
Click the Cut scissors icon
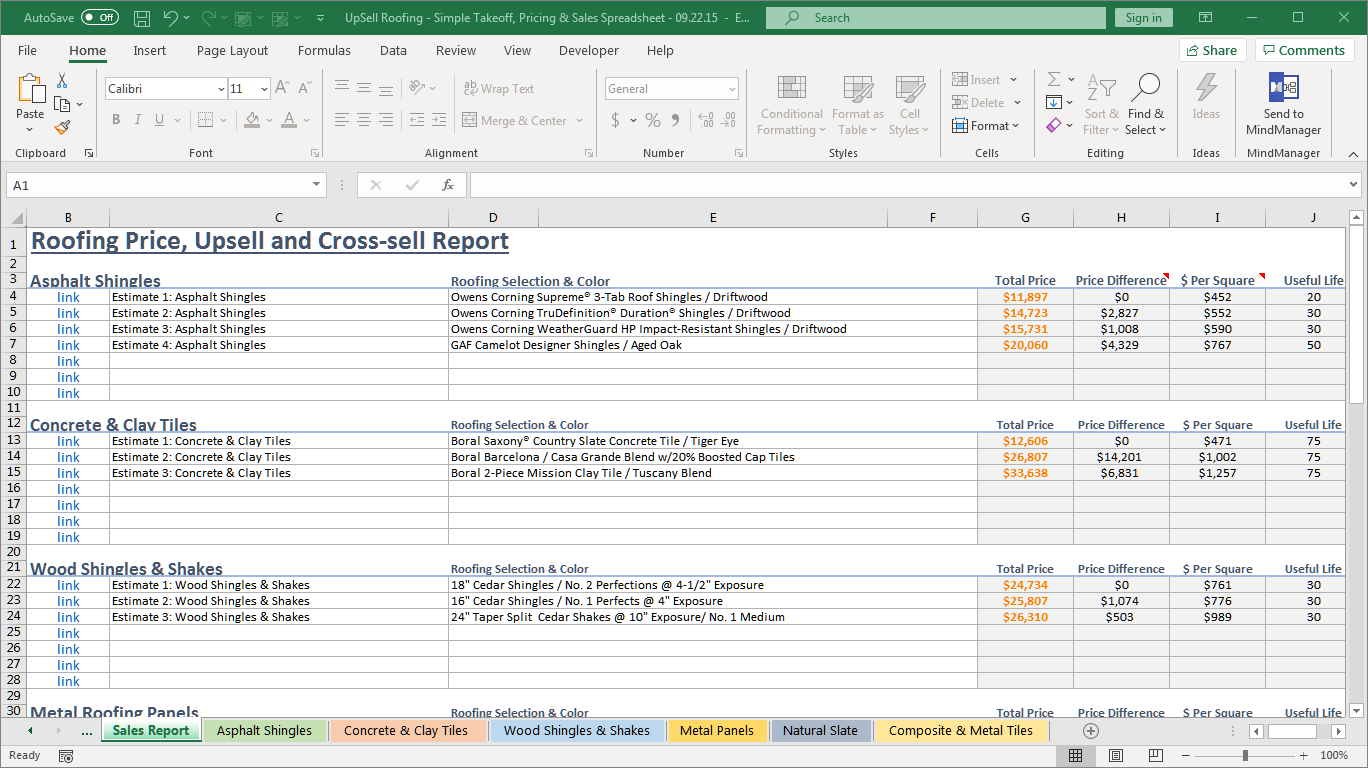(x=62, y=81)
